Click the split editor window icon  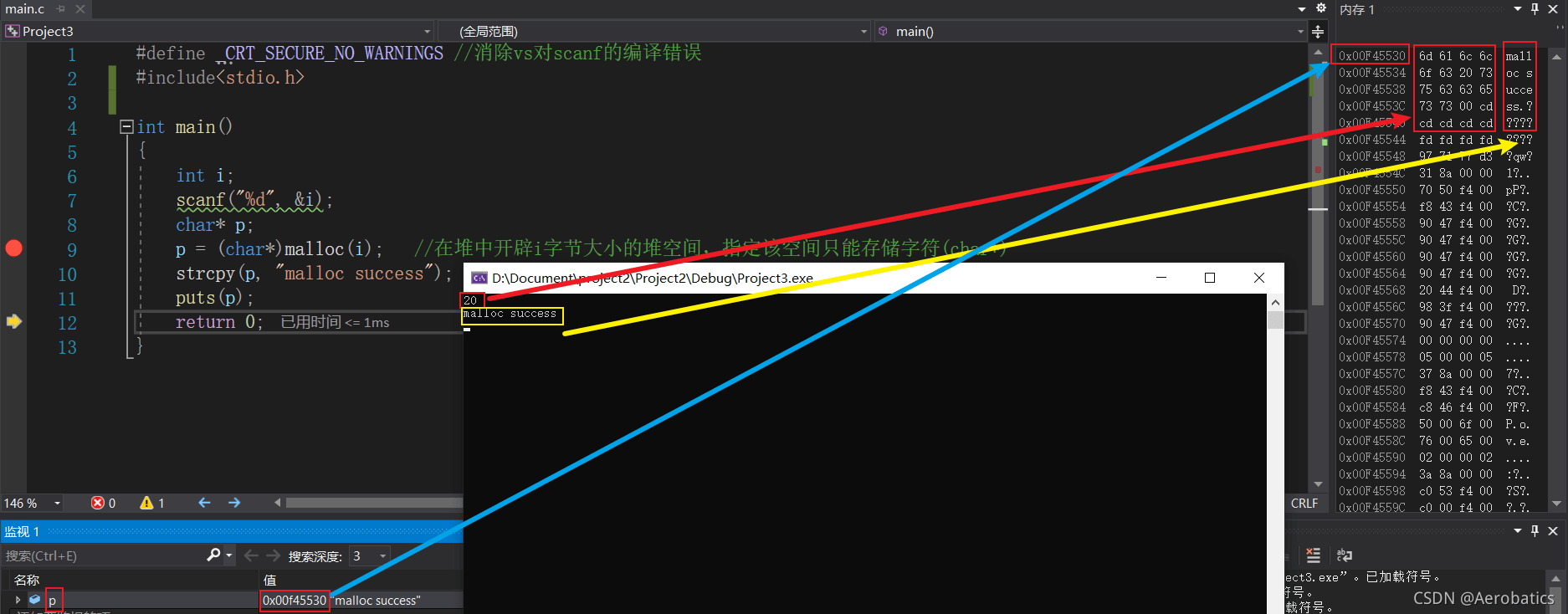pos(1318,32)
